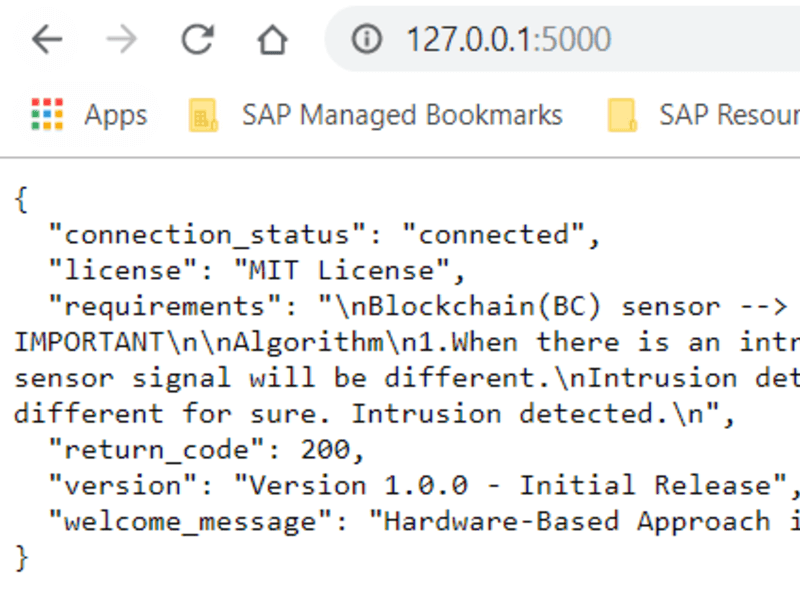Viewport: 800px width, 600px height.
Task: Click the "connected" value in the JSON
Action: (493, 235)
